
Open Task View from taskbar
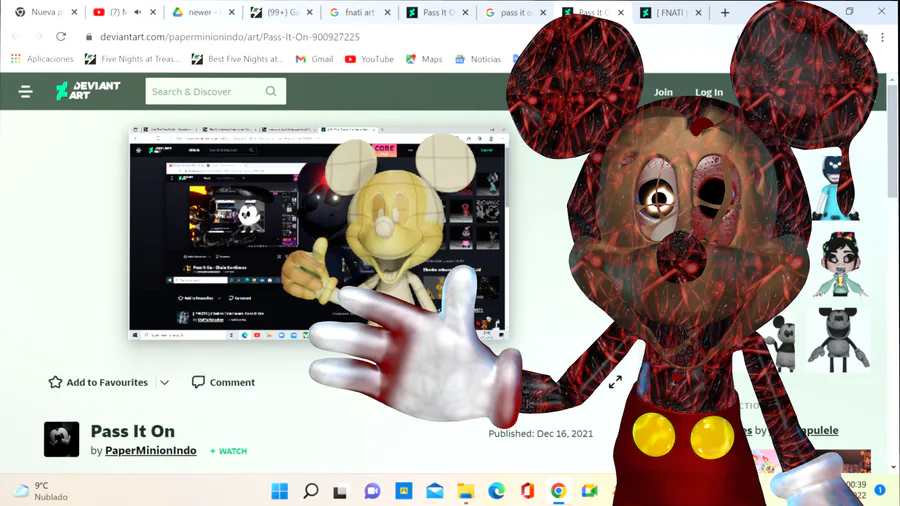[341, 491]
